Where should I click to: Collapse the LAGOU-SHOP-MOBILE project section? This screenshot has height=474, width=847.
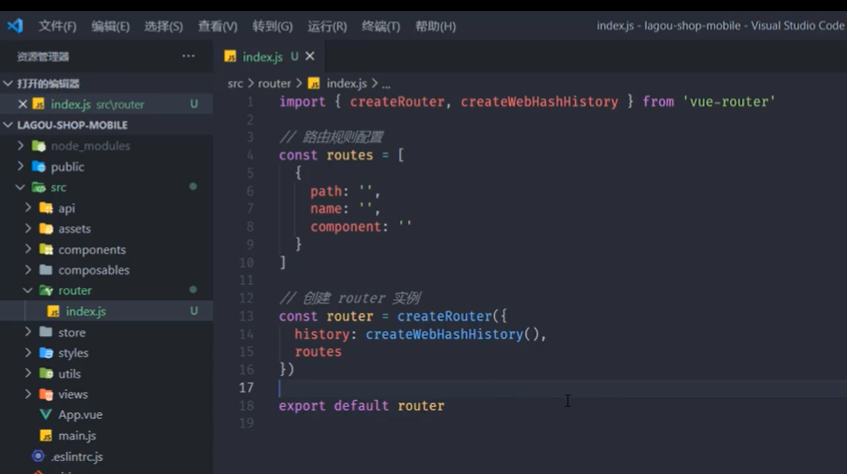click(x=8, y=125)
